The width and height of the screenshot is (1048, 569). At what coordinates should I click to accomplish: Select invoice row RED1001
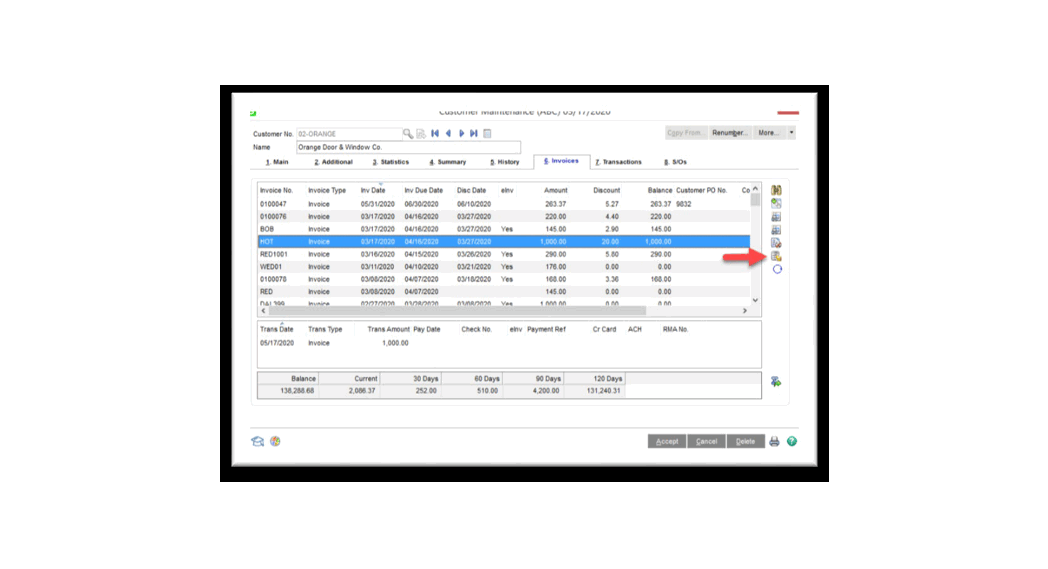(504, 254)
